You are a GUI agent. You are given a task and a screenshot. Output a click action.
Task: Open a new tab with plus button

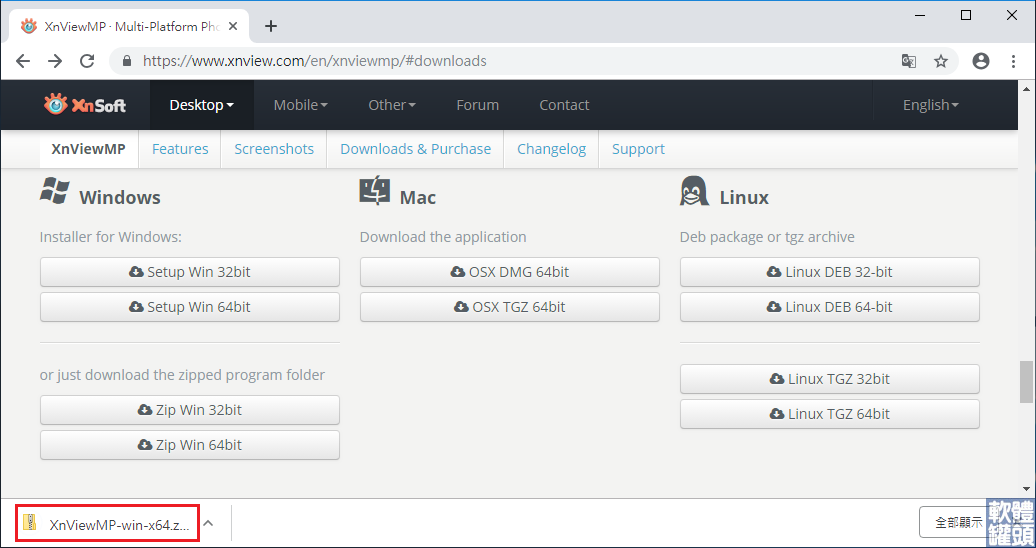tap(270, 26)
